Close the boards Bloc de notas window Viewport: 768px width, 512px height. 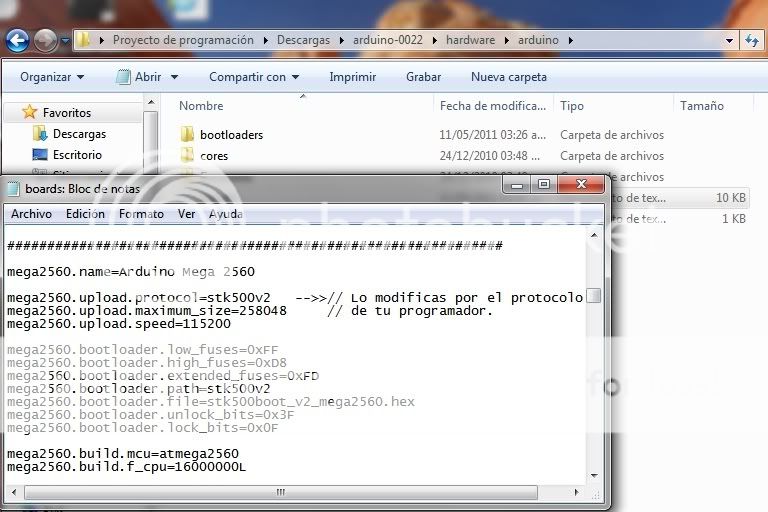581,184
